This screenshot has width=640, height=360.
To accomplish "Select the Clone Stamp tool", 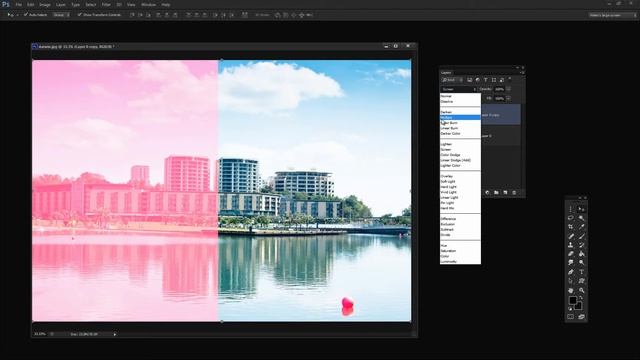I will point(571,245).
